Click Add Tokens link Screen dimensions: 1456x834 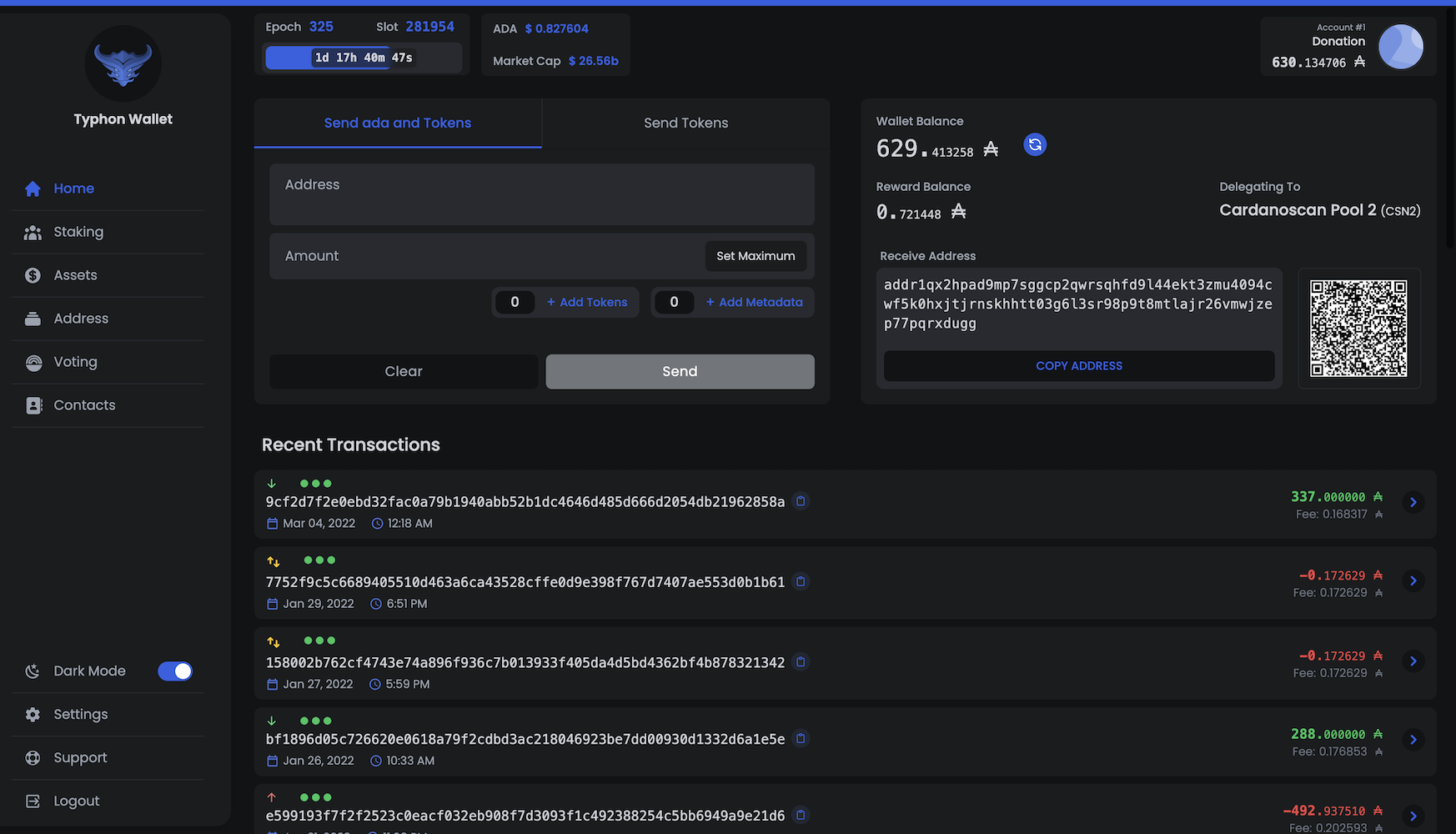587,302
